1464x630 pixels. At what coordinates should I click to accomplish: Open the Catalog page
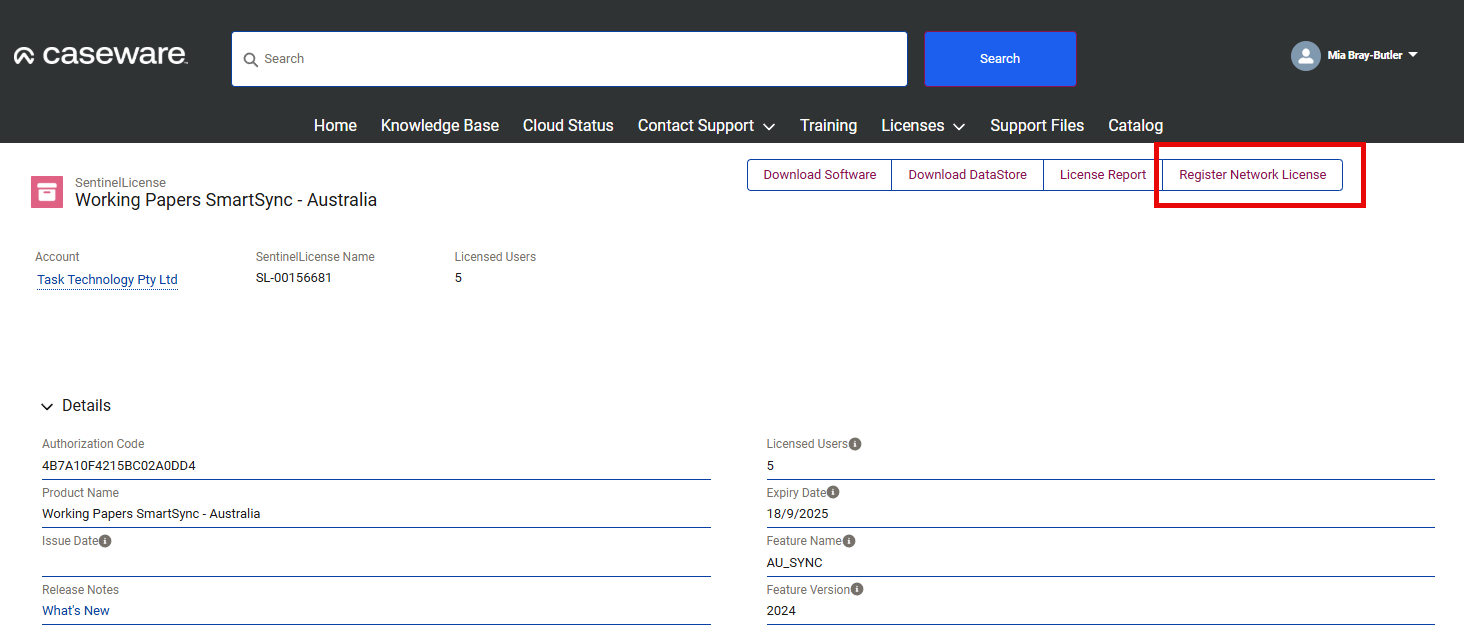(1135, 125)
